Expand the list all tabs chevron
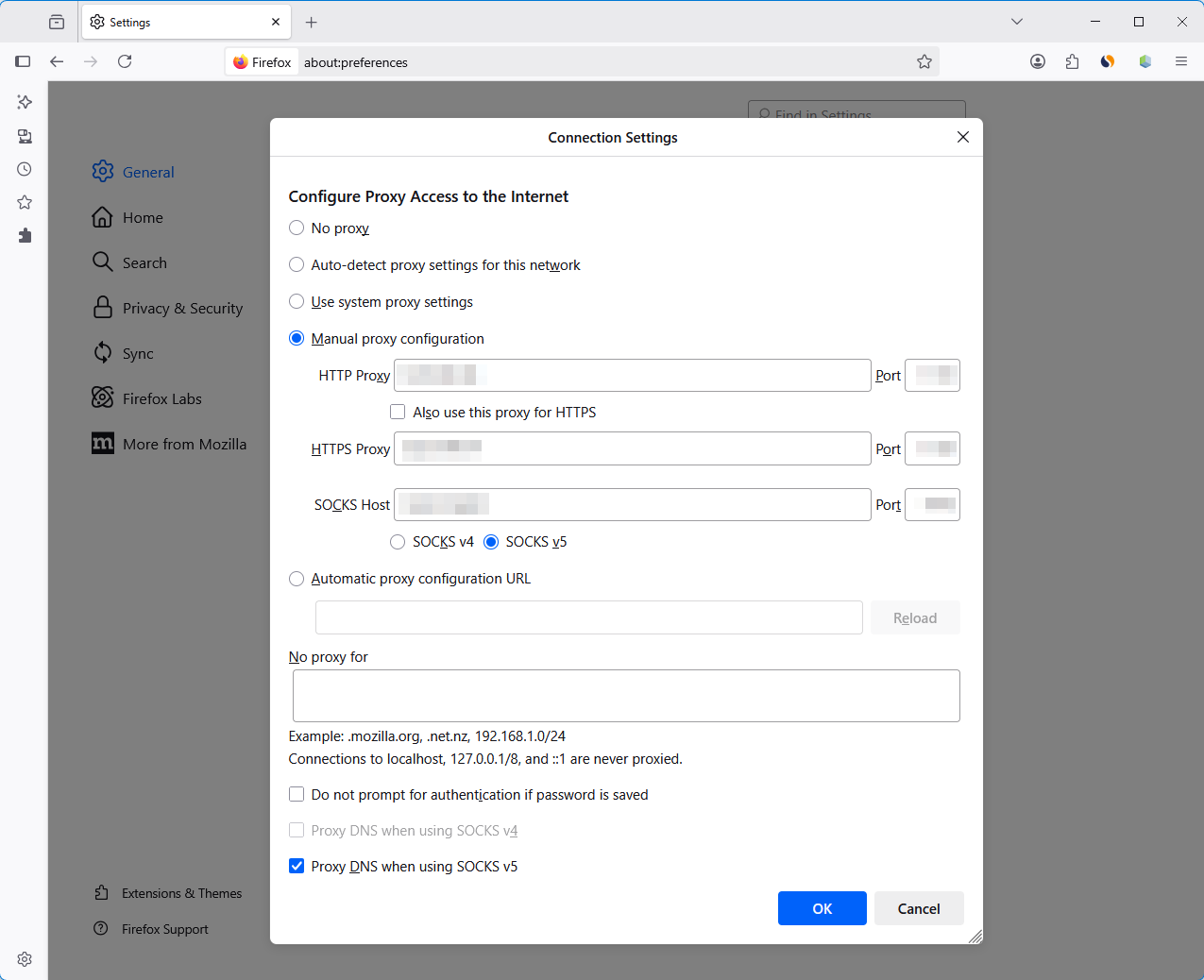 [x=1017, y=22]
